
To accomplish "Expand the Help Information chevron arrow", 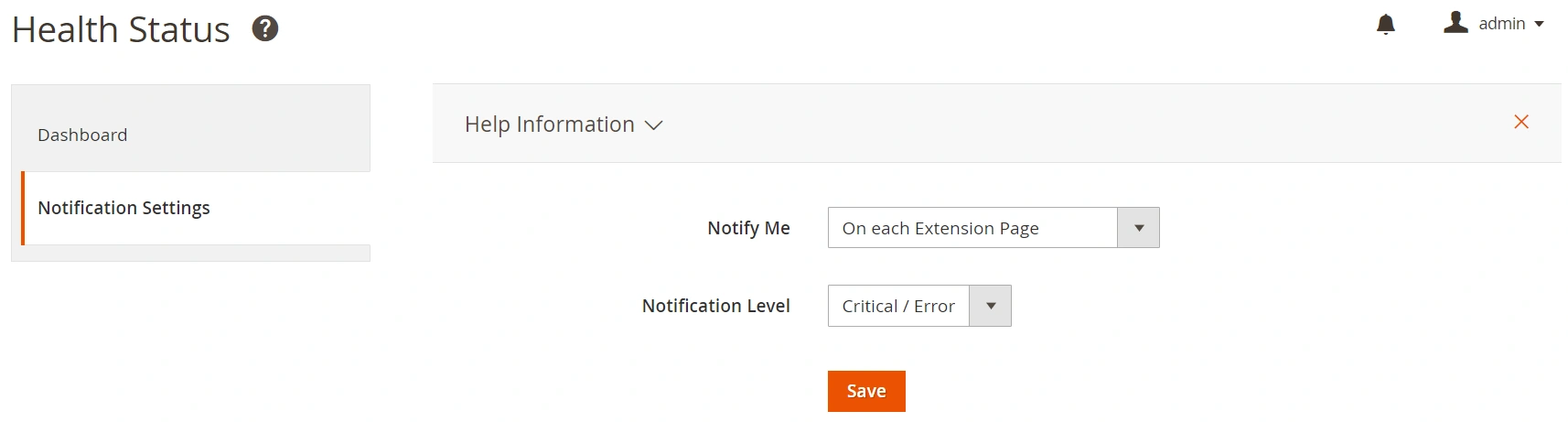I will [653, 125].
